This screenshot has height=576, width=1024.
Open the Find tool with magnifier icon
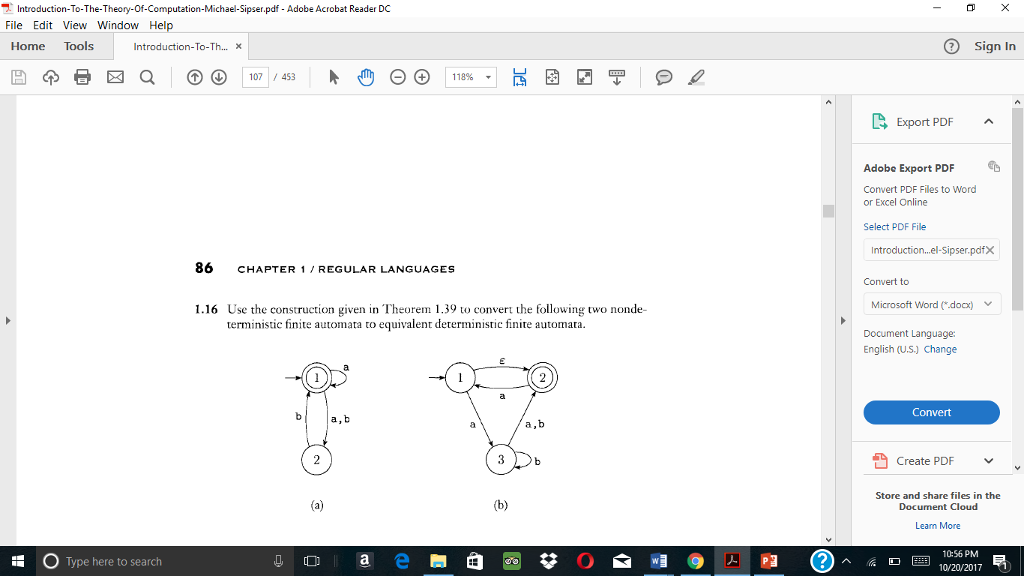tap(146, 77)
